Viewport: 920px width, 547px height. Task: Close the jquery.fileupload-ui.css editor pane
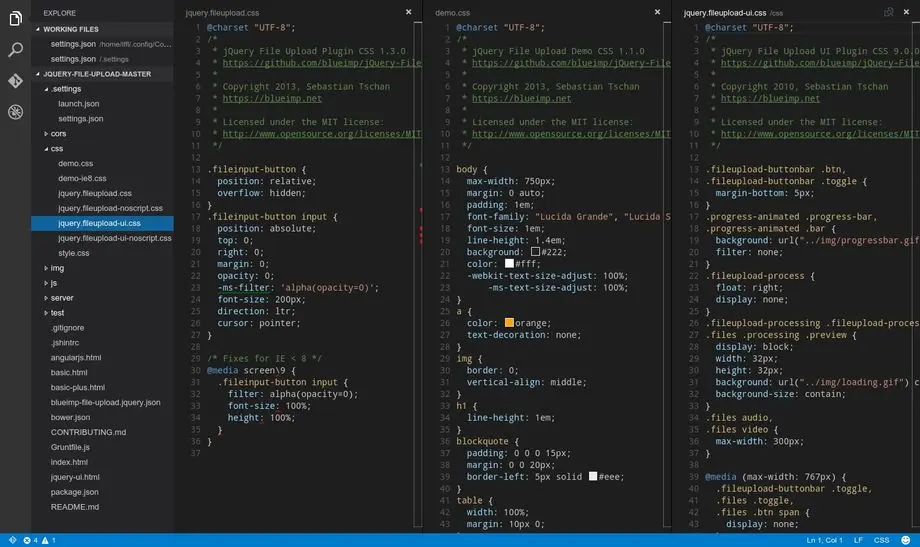pos(907,12)
